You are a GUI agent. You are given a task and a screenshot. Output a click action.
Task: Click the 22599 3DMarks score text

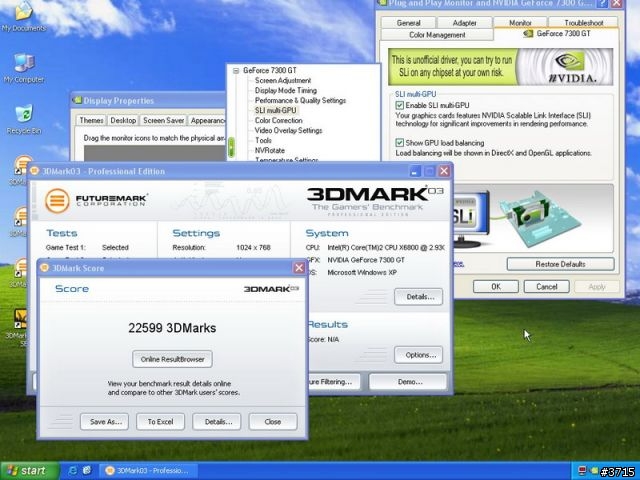tap(172, 328)
